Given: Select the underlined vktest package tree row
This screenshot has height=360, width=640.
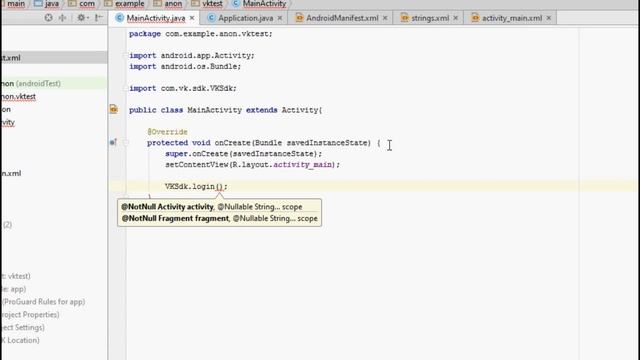Looking at the screenshot, I should tap(18, 97).
